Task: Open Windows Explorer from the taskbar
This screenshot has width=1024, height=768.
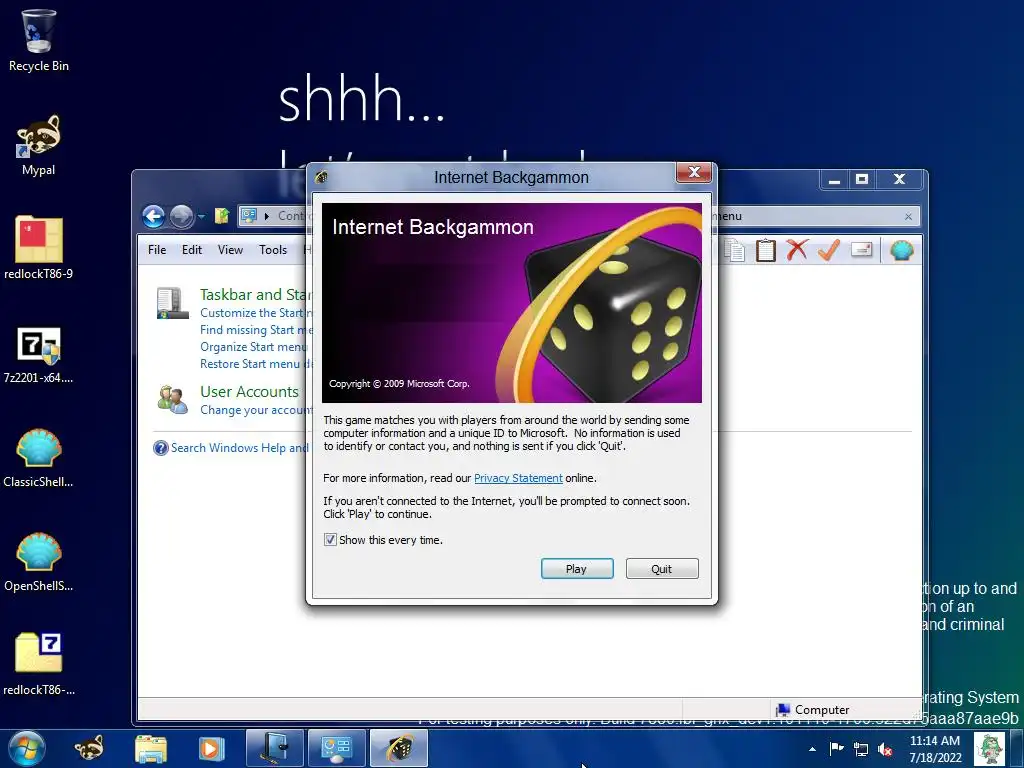Action: [151, 748]
